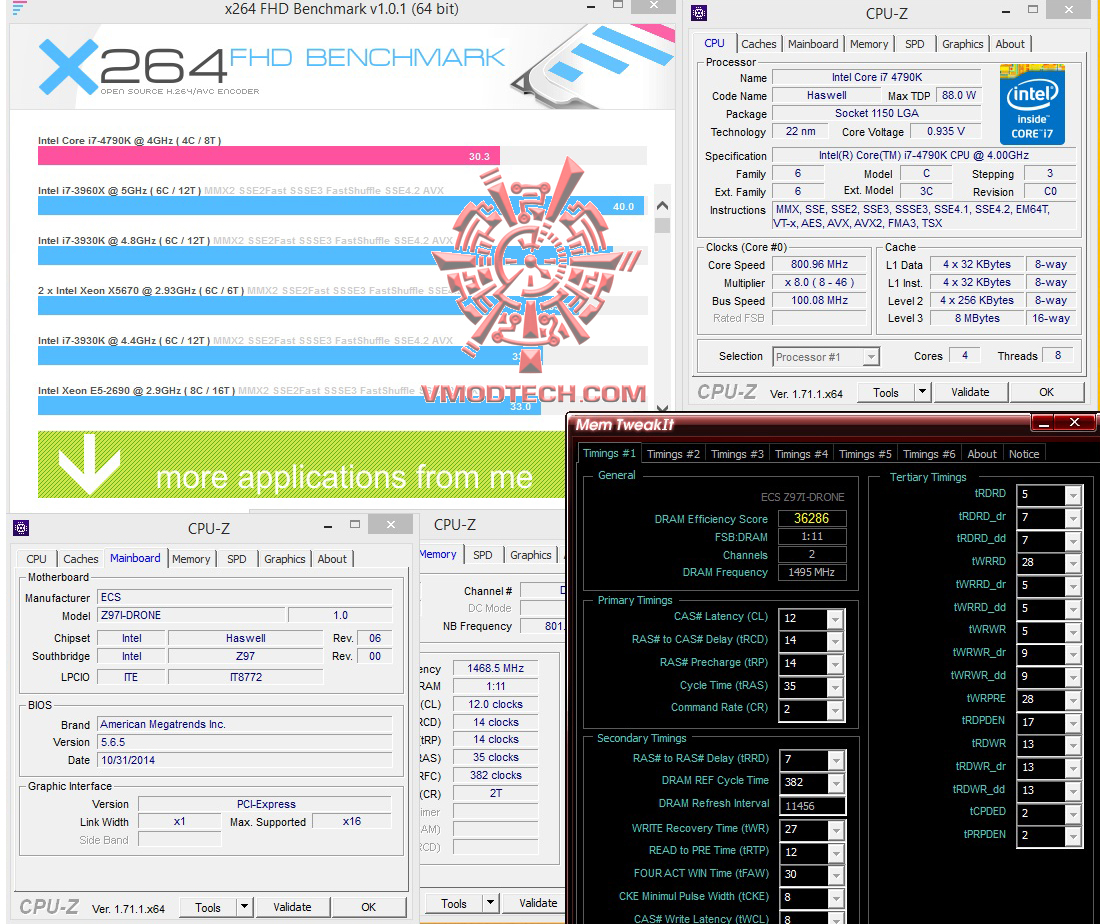
Task: Open the Tools dropdown arrow in top-right CPU-Z
Action: 923,393
